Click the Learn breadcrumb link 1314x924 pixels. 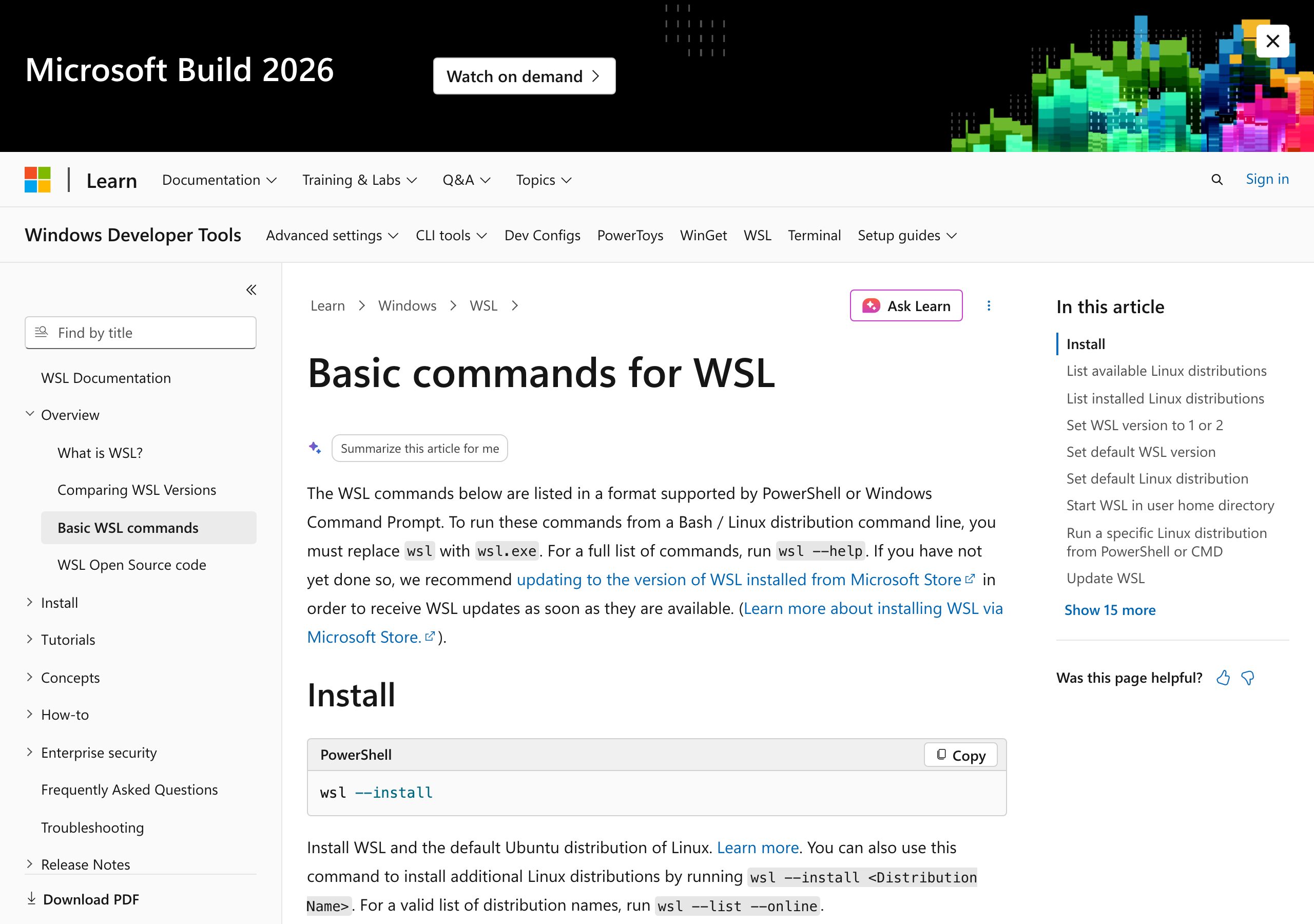(x=327, y=306)
